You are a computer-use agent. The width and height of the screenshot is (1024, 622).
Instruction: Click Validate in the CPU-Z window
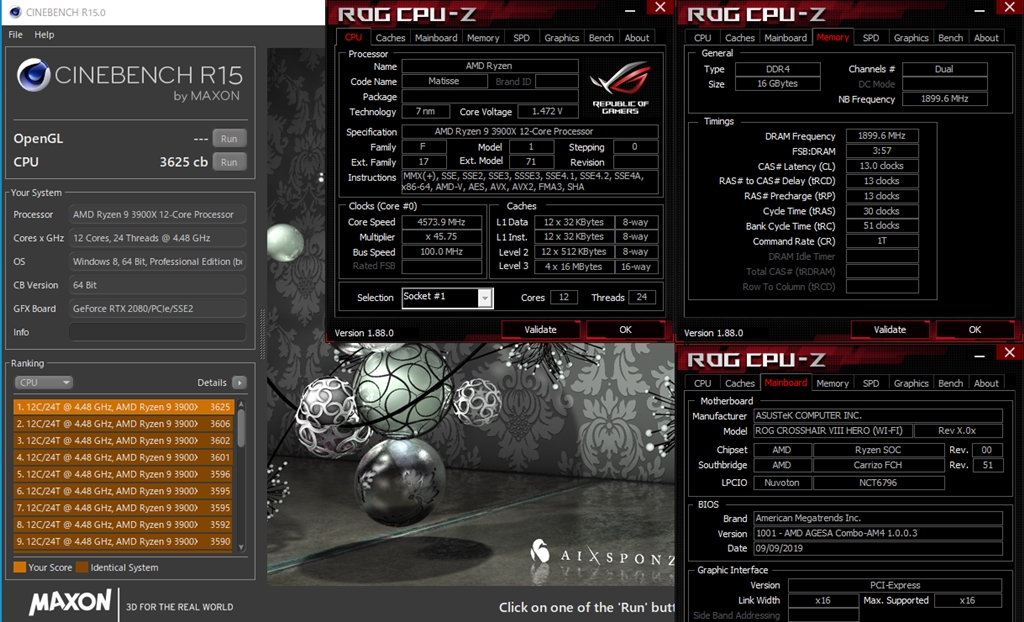point(541,328)
